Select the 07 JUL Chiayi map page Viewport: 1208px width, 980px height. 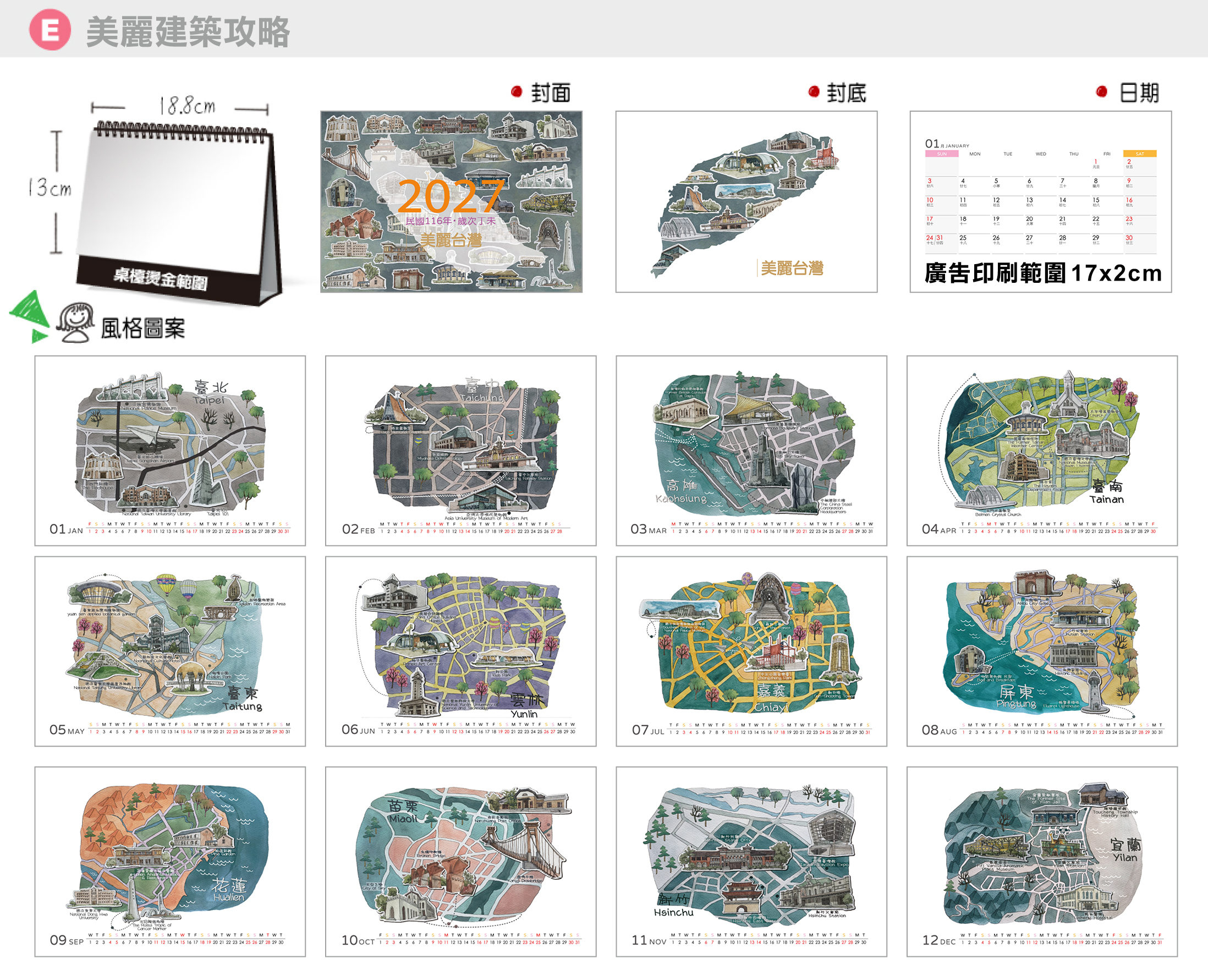tap(751, 651)
